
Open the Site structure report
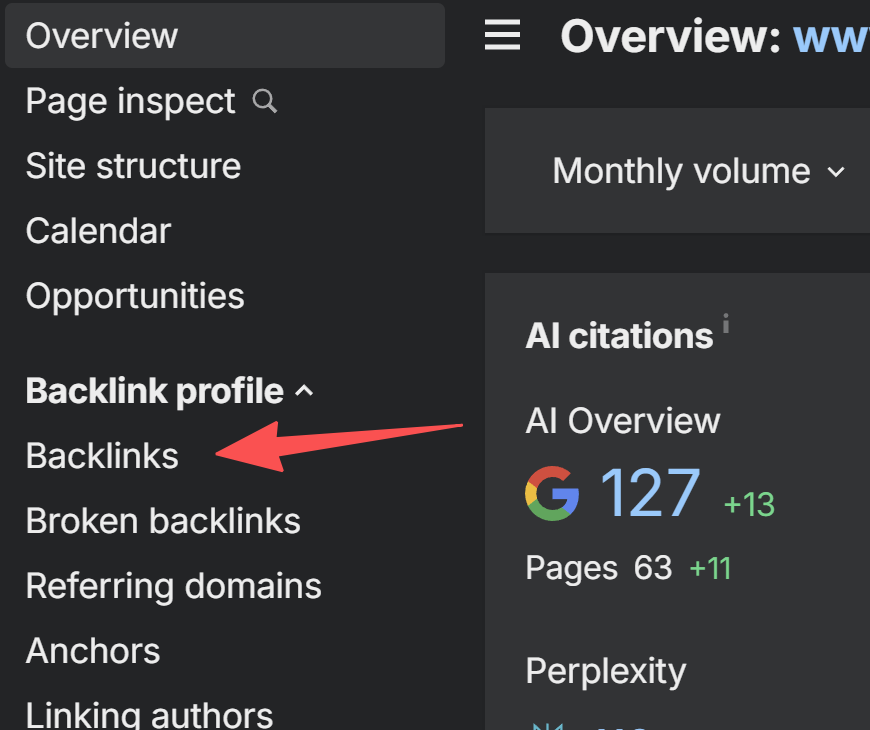click(133, 166)
